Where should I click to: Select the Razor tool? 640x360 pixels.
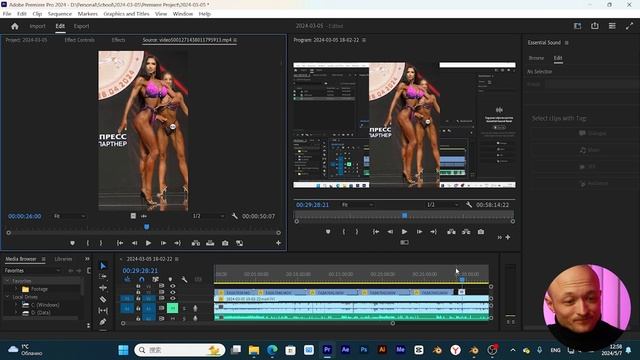coord(103,299)
